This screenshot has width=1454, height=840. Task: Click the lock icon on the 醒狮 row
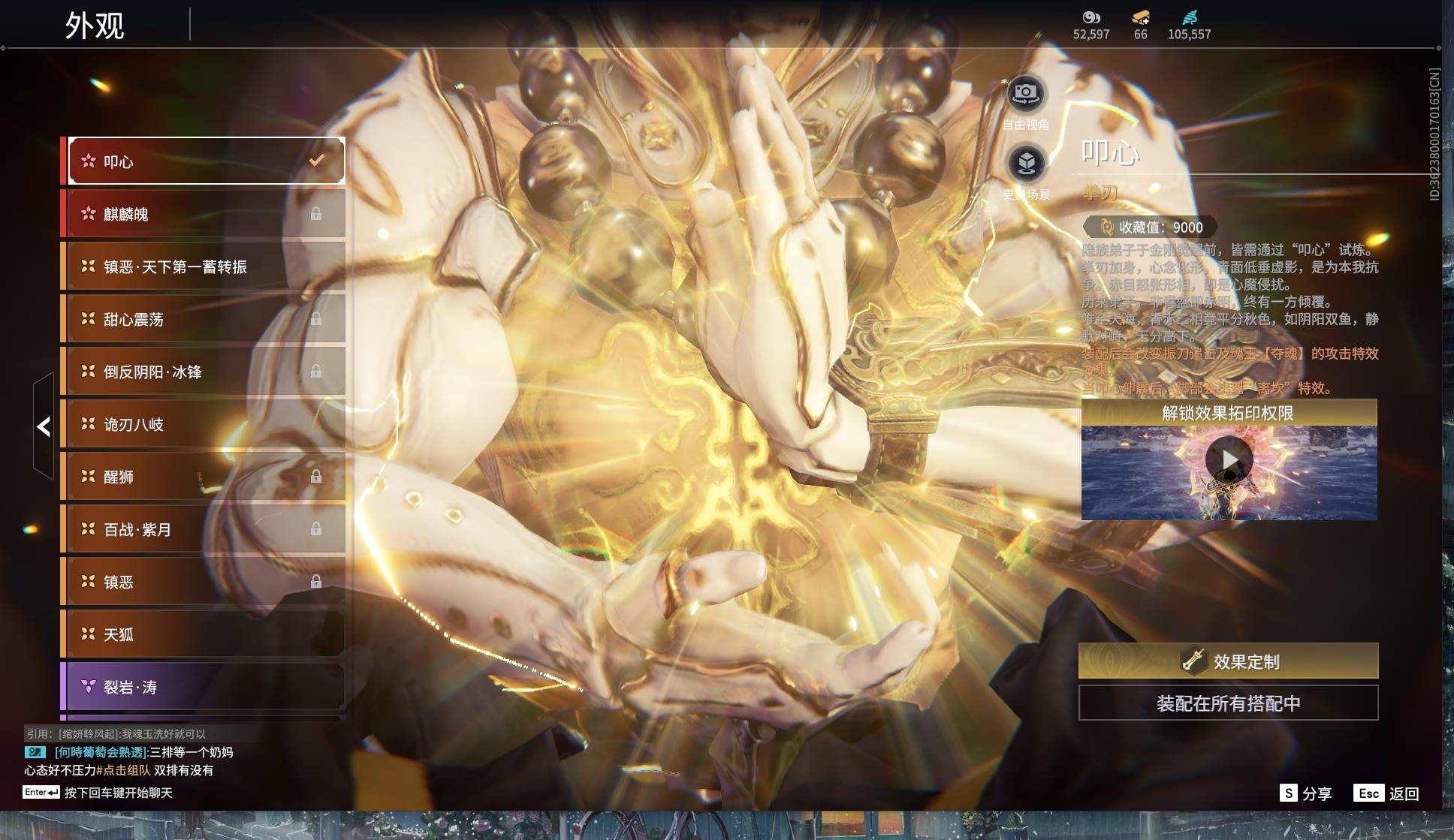coord(316,477)
